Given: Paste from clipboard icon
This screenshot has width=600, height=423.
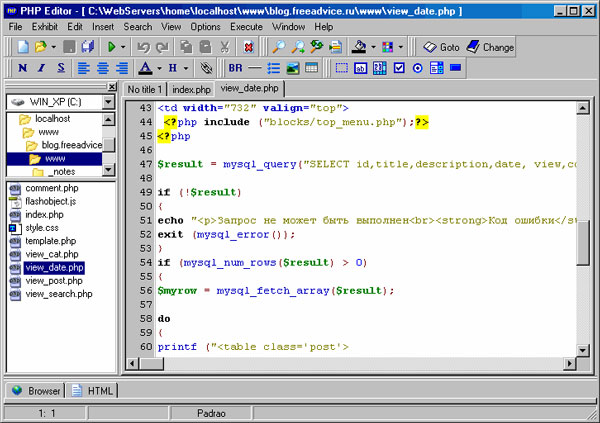Looking at the screenshot, I should coord(205,47).
